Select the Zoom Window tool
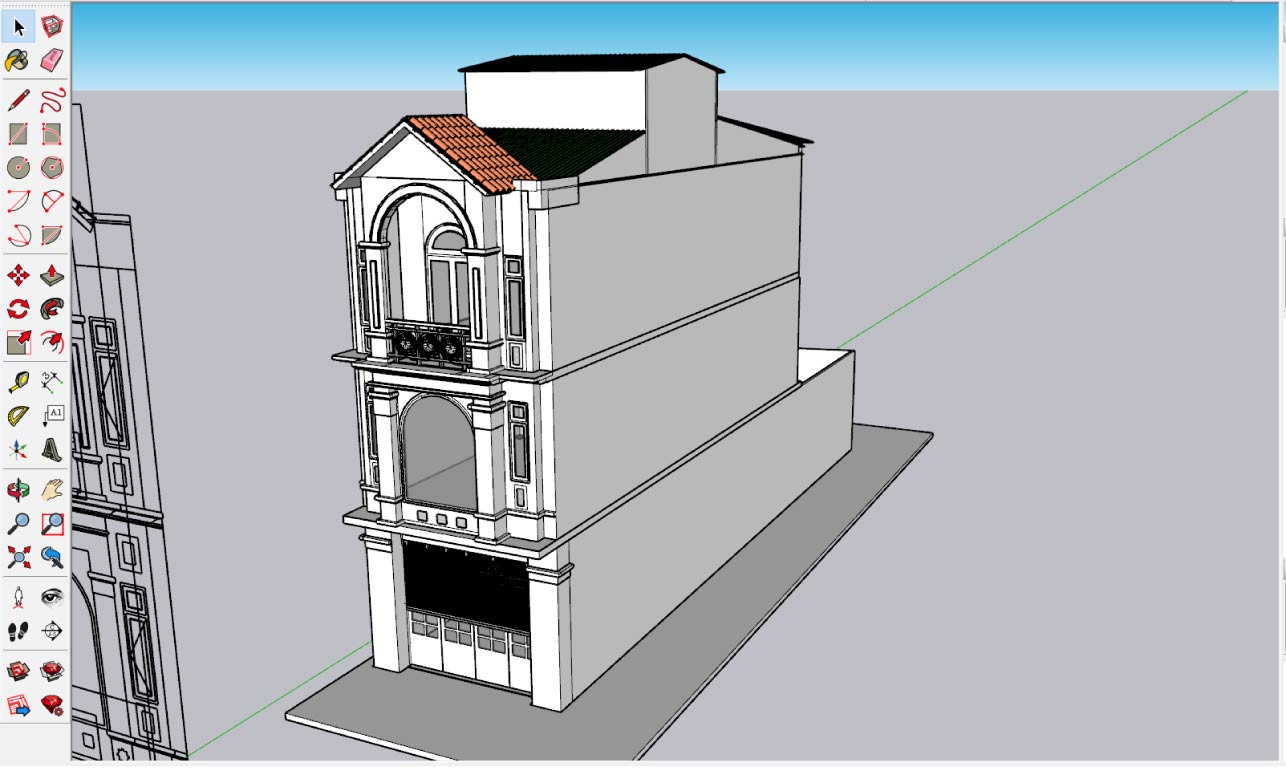This screenshot has width=1286, height=768. click(x=52, y=523)
